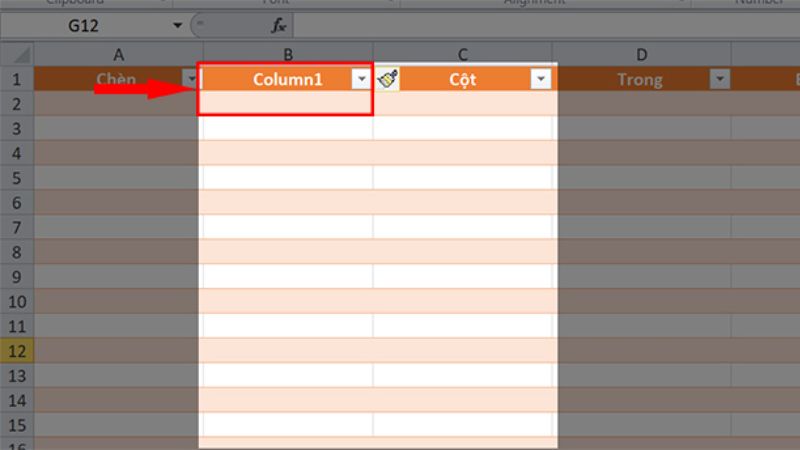Select cell A5 in Chèn column
The height and width of the screenshot is (450, 800).
coord(118,178)
